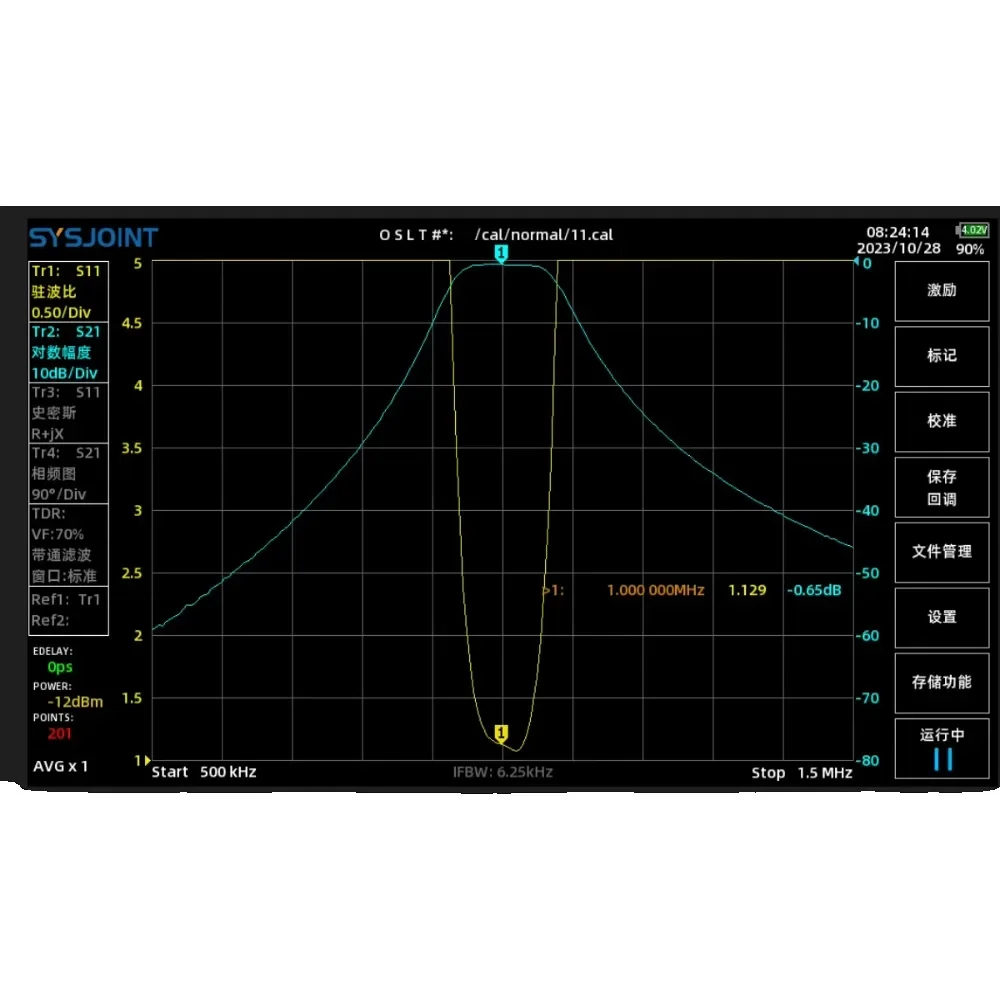1000x1000 pixels.
Task: Open the 文件管理 file manager
Action: (x=941, y=552)
